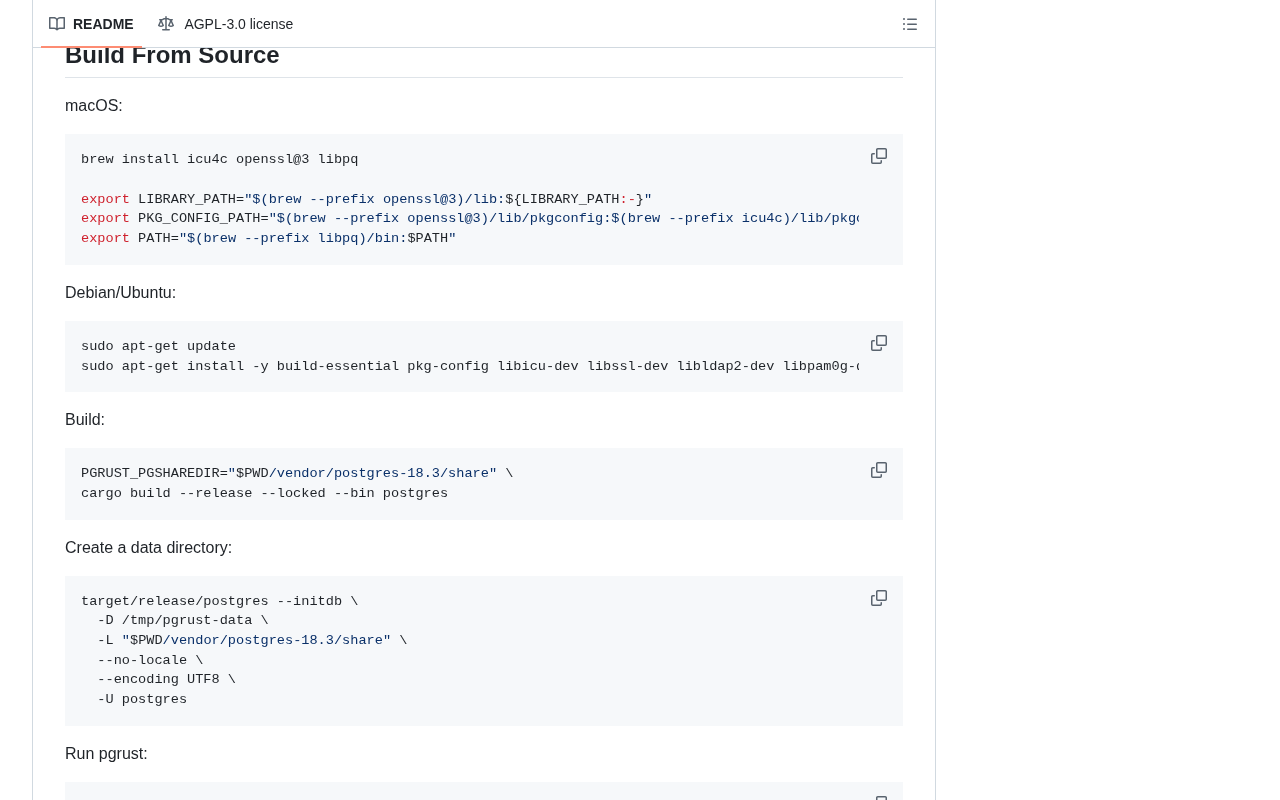Click the scales icon beside AGPL-3.0 license

pyautogui.click(x=166, y=24)
